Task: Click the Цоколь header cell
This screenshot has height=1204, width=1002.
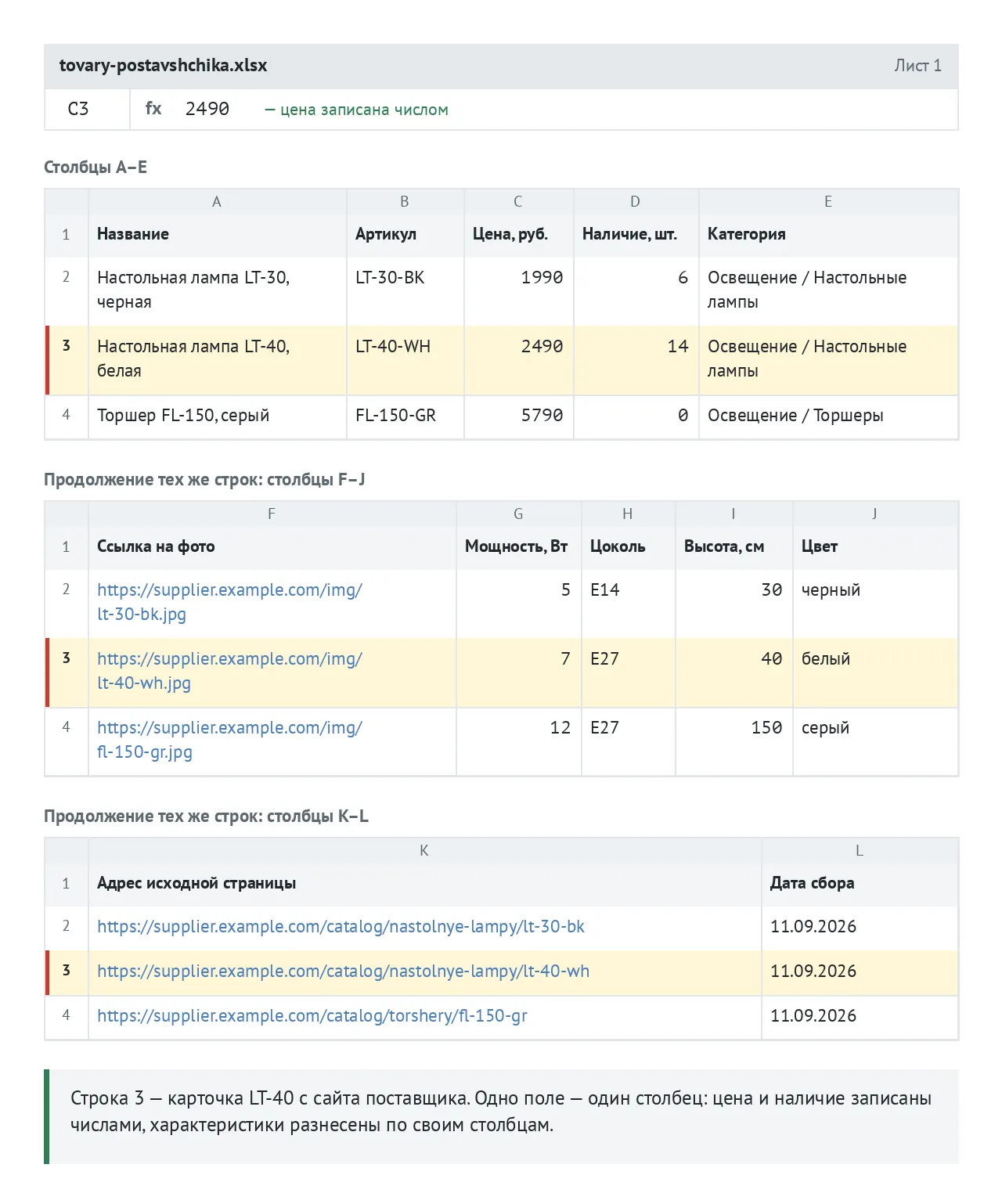Action: (628, 546)
